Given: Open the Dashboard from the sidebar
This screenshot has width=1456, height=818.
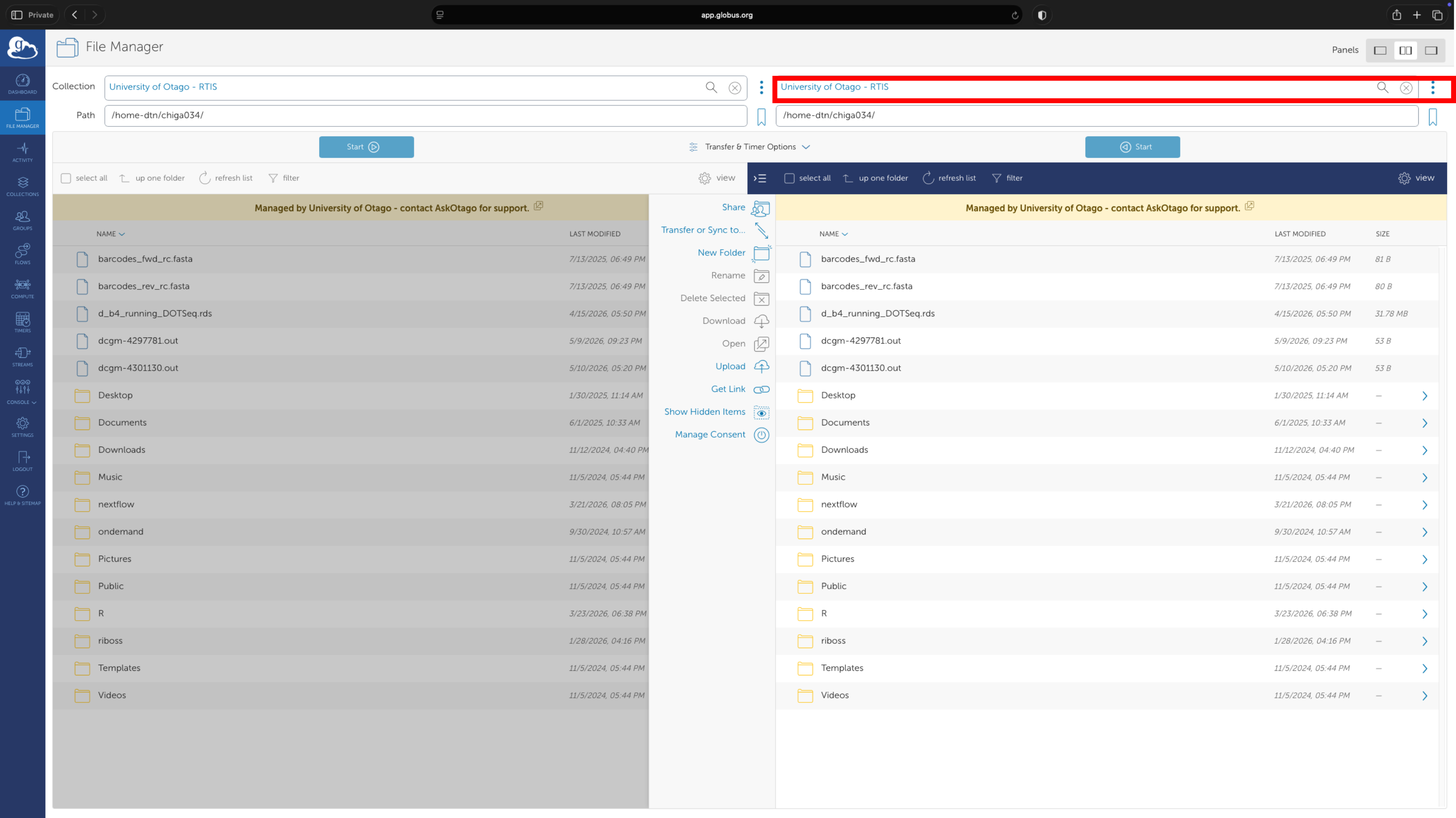Looking at the screenshot, I should click(23, 84).
